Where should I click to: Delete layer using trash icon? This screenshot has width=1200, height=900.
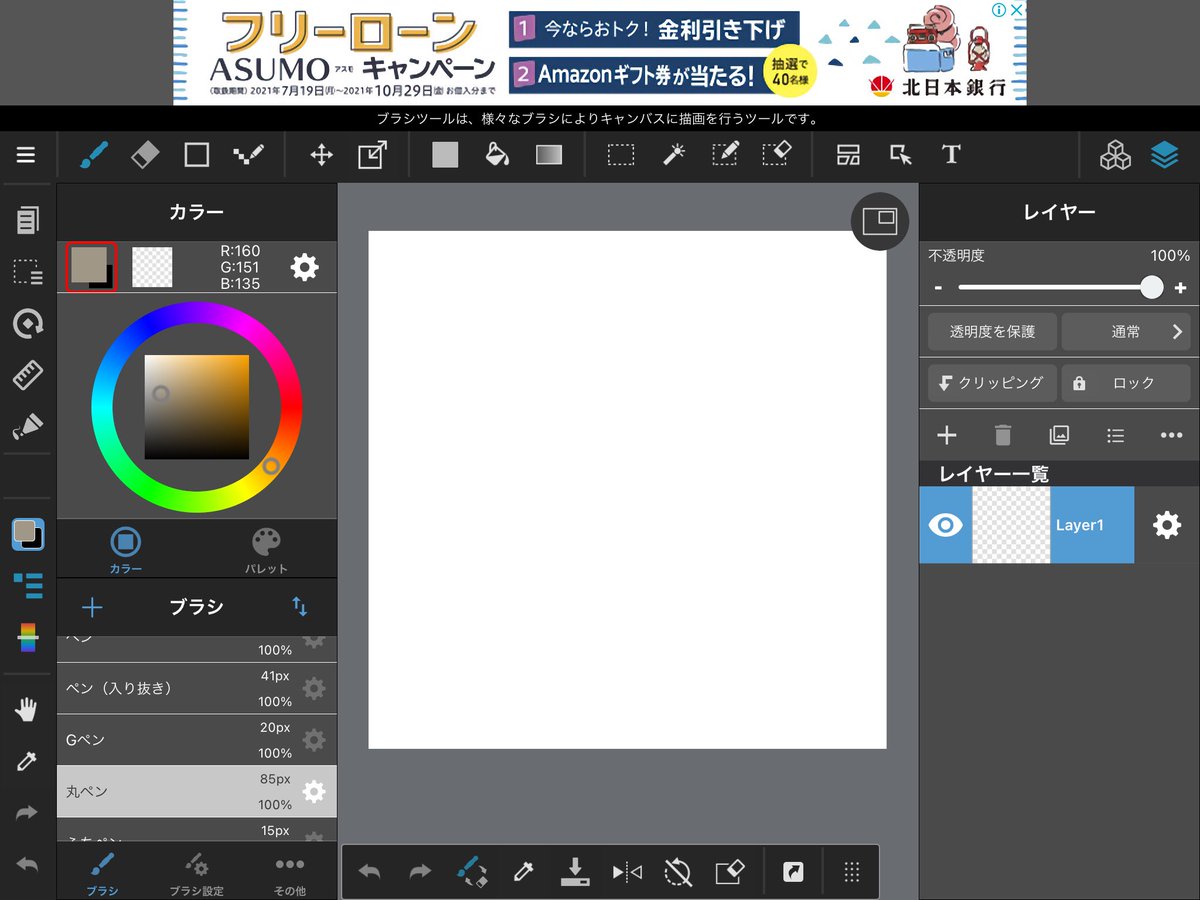(1003, 435)
